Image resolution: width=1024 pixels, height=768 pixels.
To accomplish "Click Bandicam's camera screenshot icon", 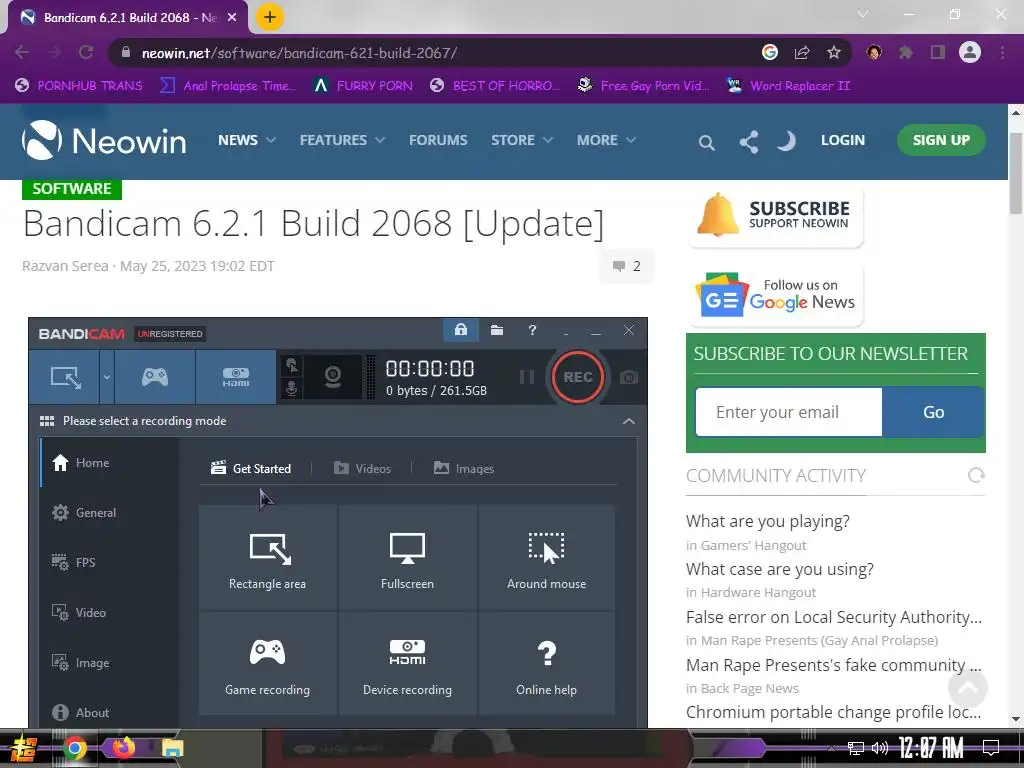I will tap(629, 377).
